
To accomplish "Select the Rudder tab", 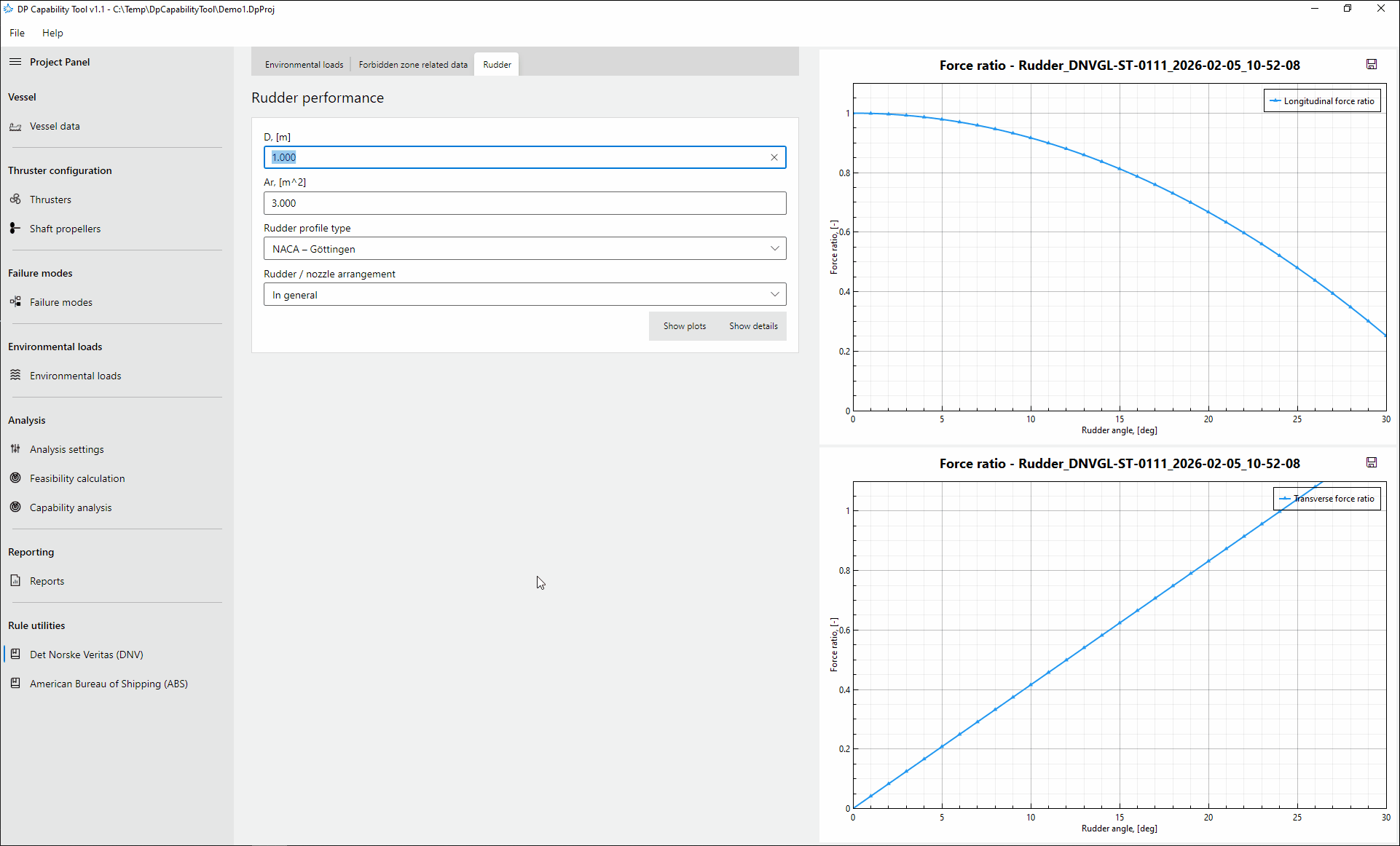I will click(x=497, y=65).
